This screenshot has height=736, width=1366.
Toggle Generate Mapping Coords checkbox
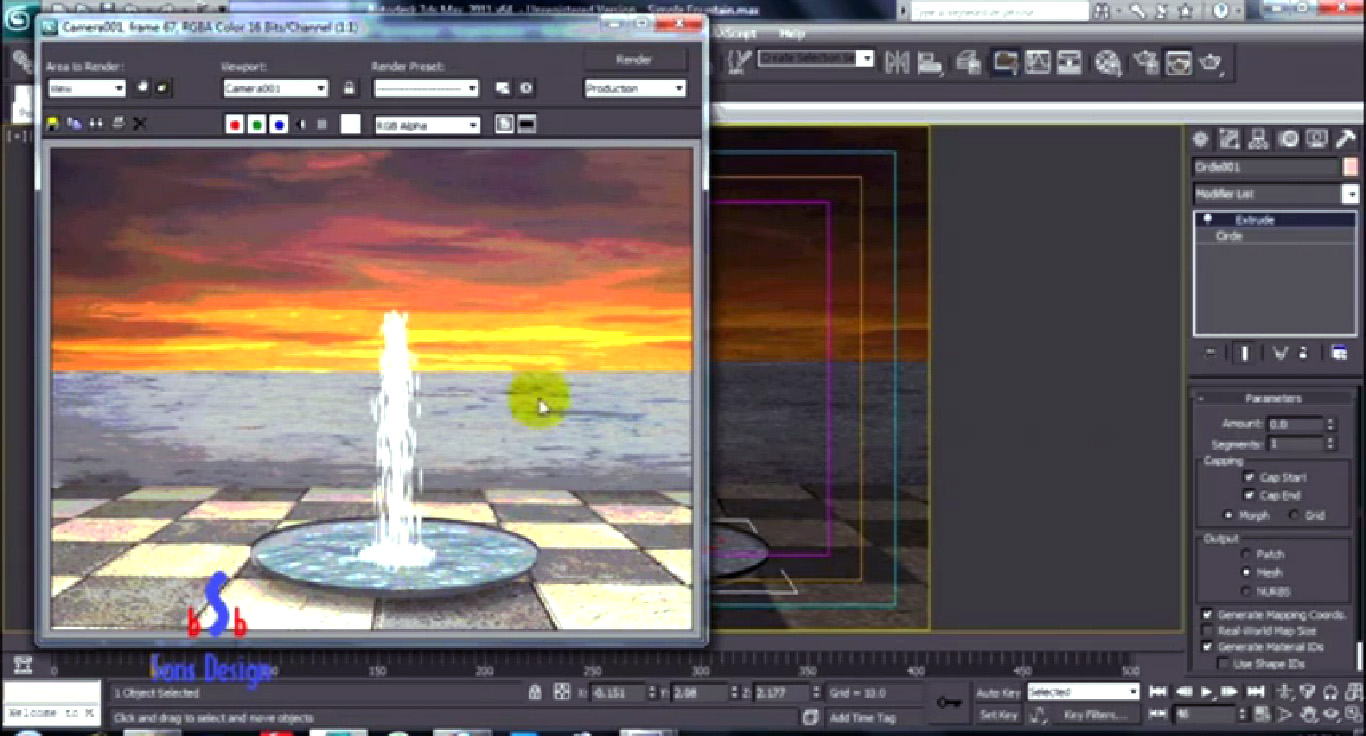click(x=1207, y=614)
